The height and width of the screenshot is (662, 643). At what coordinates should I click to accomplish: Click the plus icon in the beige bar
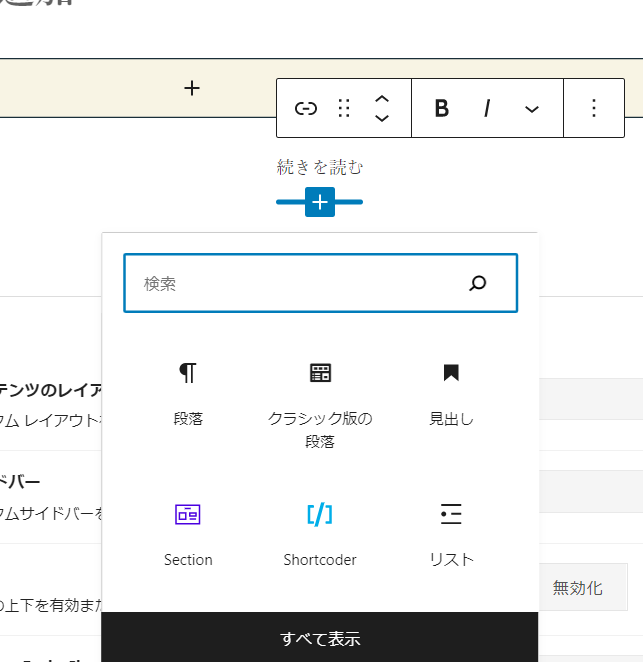coord(192,88)
